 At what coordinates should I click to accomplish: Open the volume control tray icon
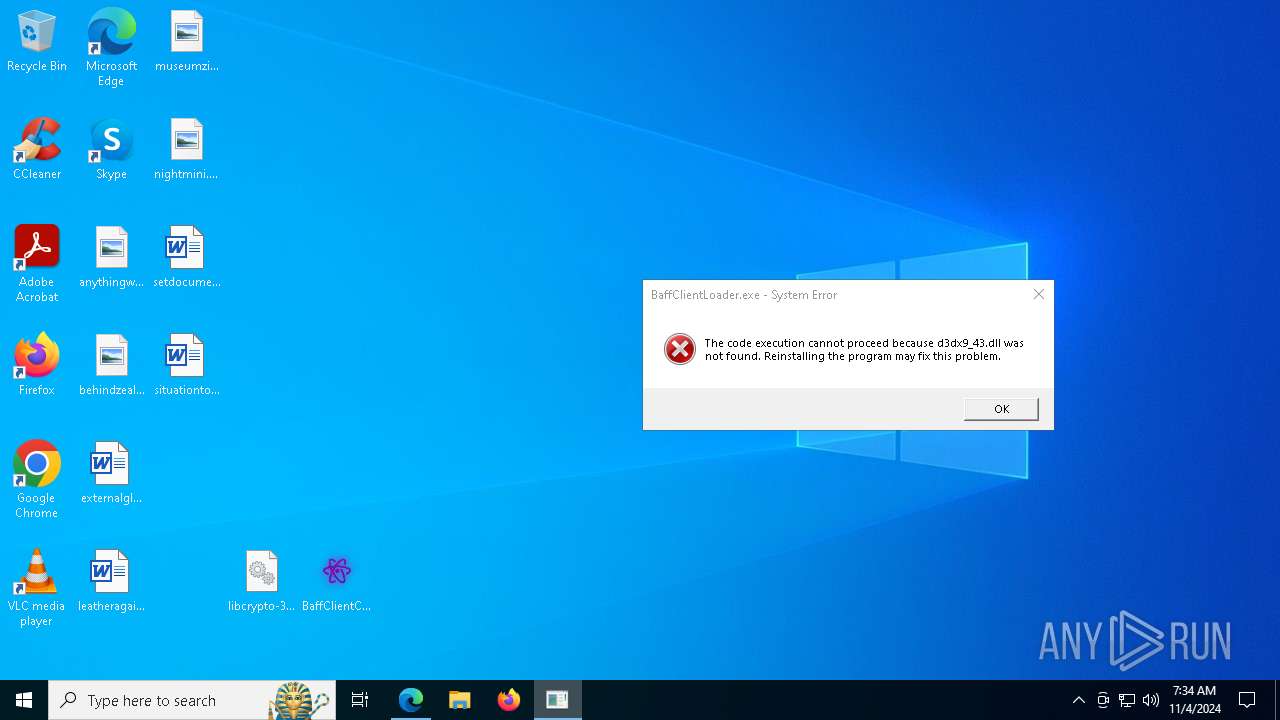[1151, 700]
